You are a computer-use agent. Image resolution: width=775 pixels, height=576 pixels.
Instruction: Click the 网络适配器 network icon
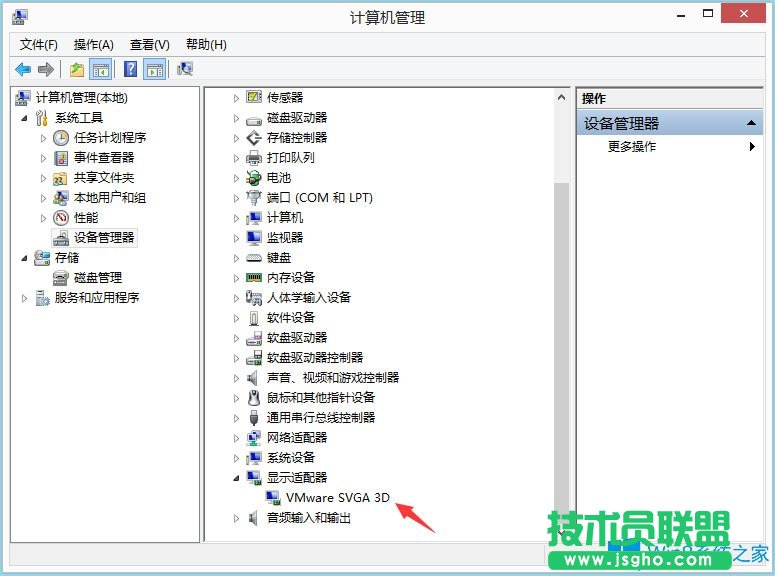[x=254, y=438]
